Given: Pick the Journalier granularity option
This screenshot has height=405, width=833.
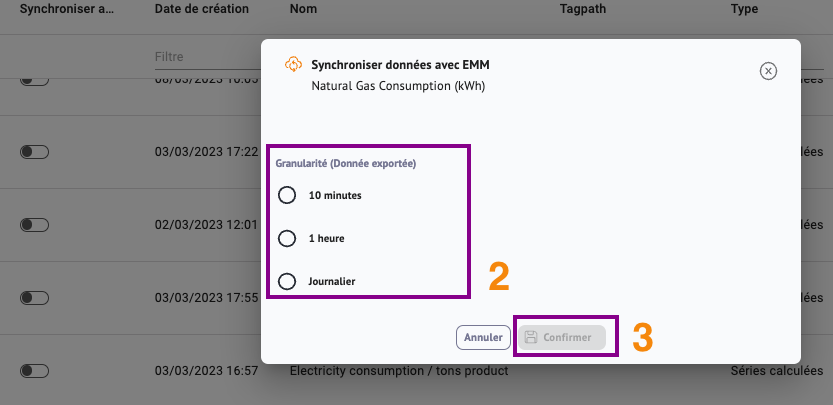Looking at the screenshot, I should pyautogui.click(x=287, y=281).
